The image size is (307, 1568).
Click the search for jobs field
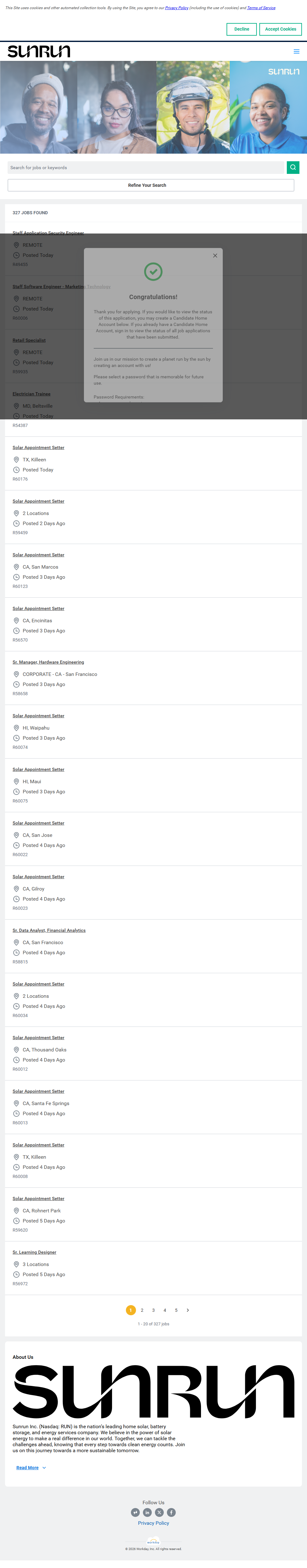coord(146,167)
